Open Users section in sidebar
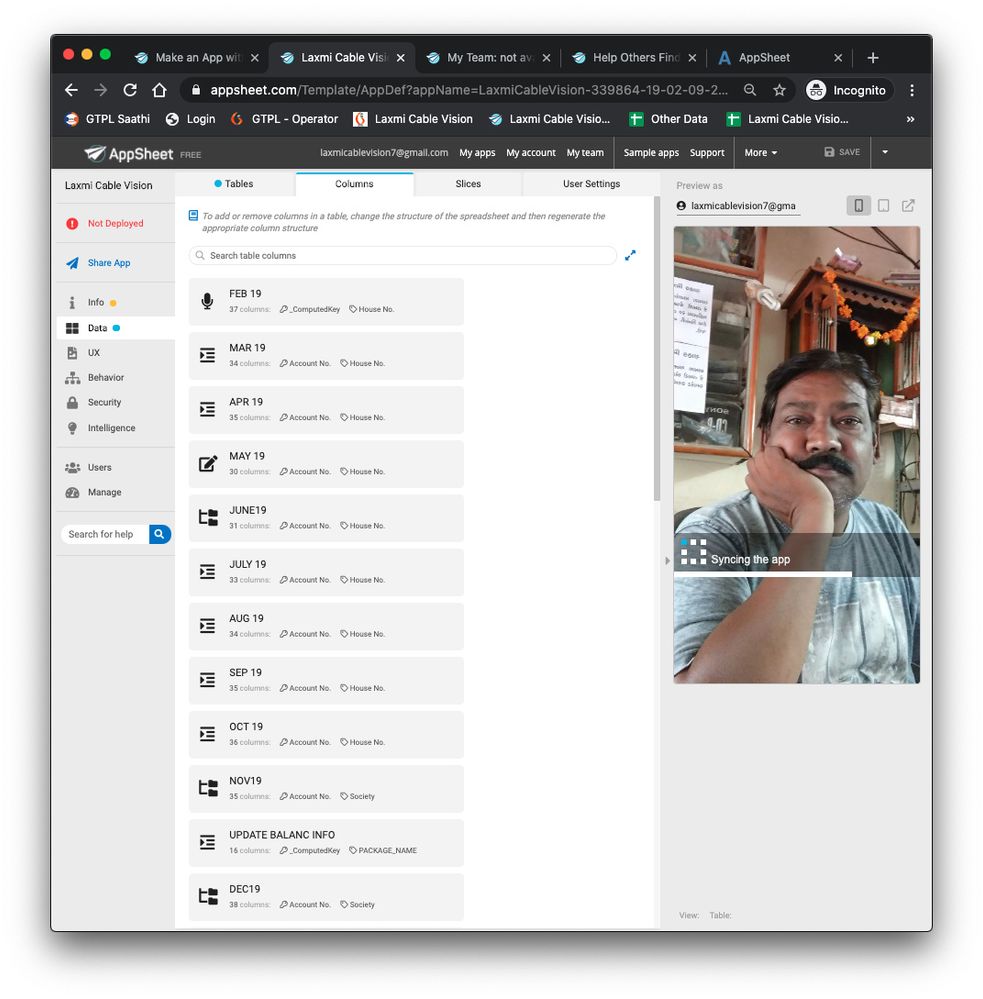 (99, 468)
